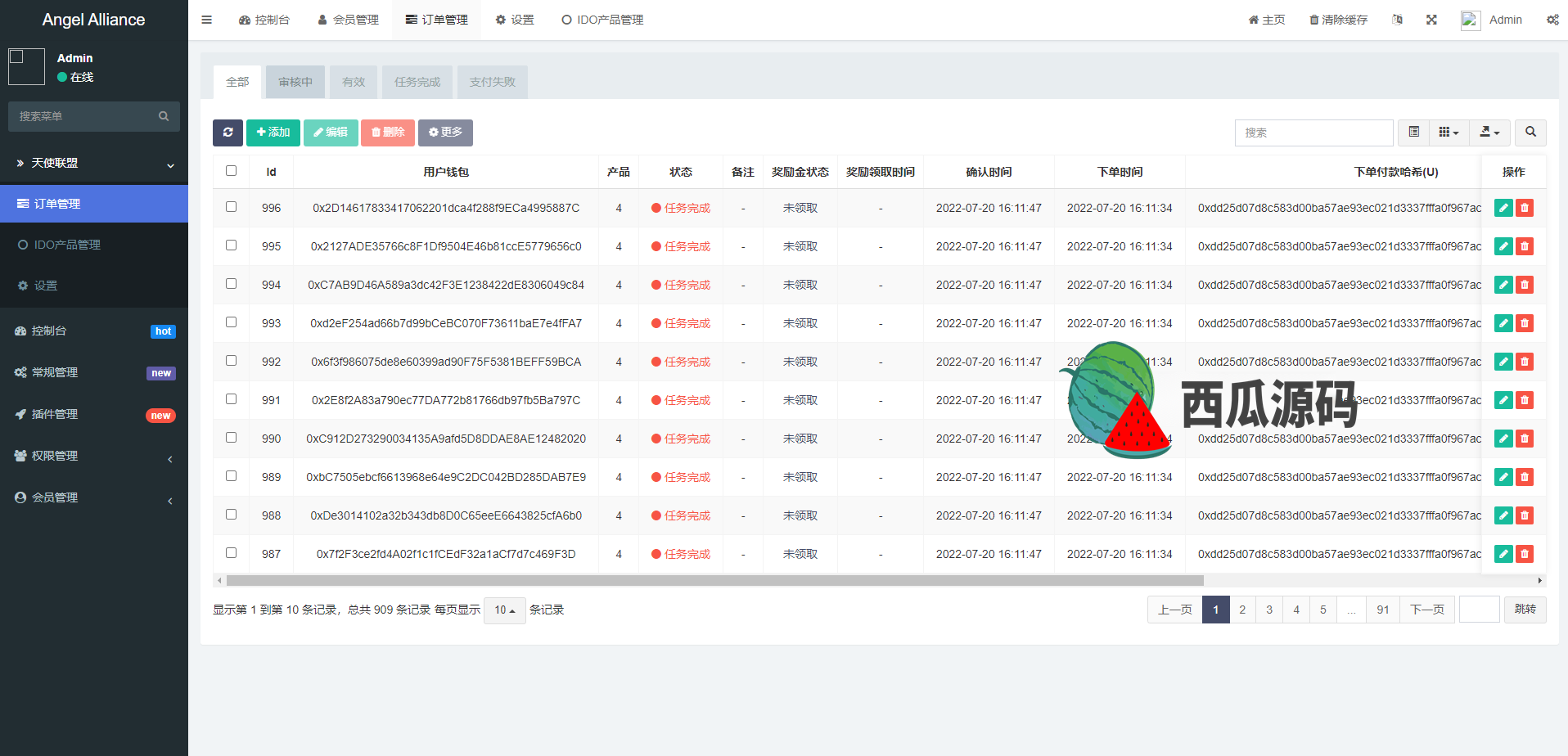1568x756 pixels.
Task: Delete order 995 with red trash icon
Action: pyautogui.click(x=1525, y=246)
